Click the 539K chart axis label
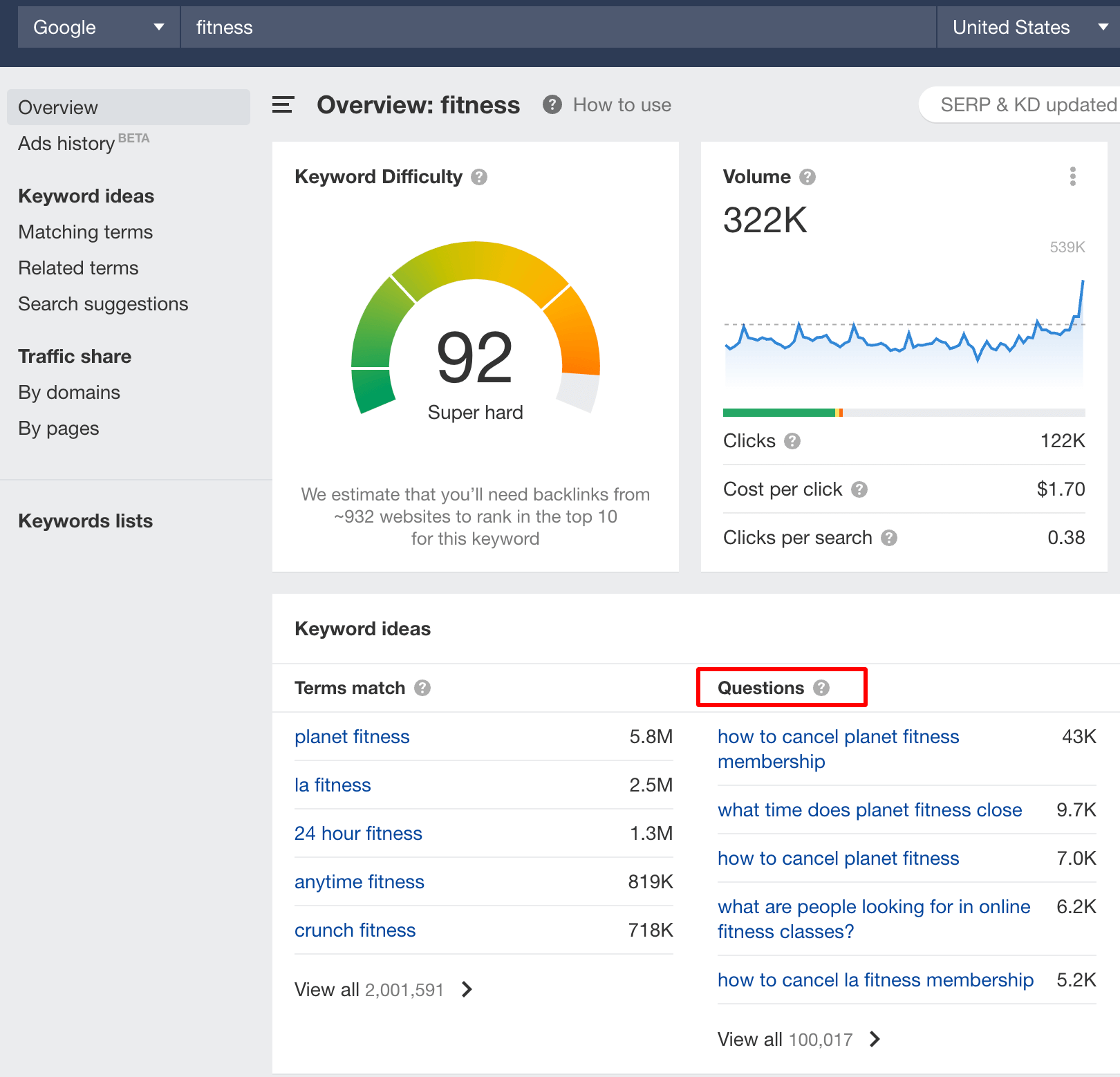 [1067, 247]
